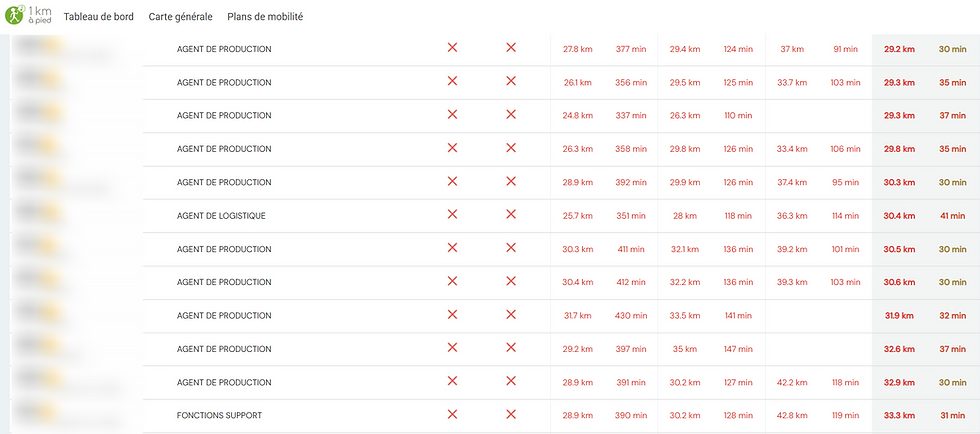The width and height of the screenshot is (980, 434).
Task: Click the 147 min duration cell
Action: (x=738, y=349)
